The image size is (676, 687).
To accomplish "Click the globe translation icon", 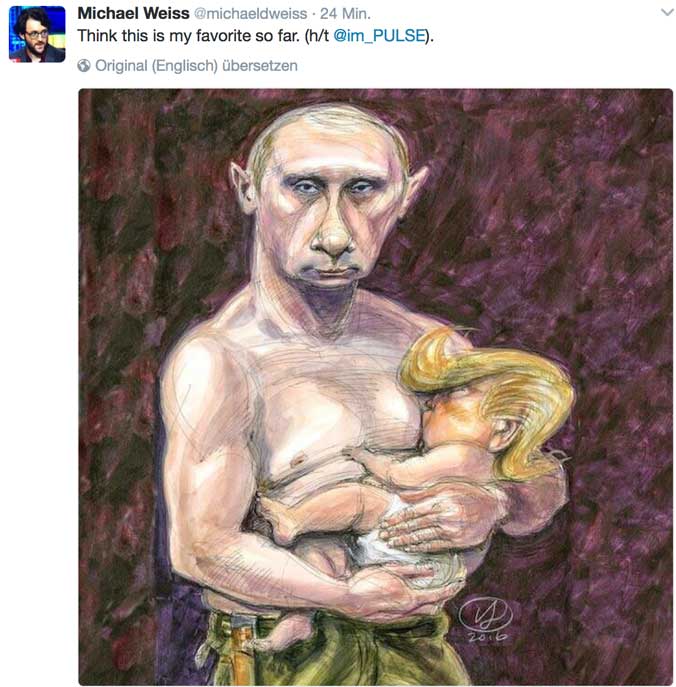I will pyautogui.click(x=84, y=66).
